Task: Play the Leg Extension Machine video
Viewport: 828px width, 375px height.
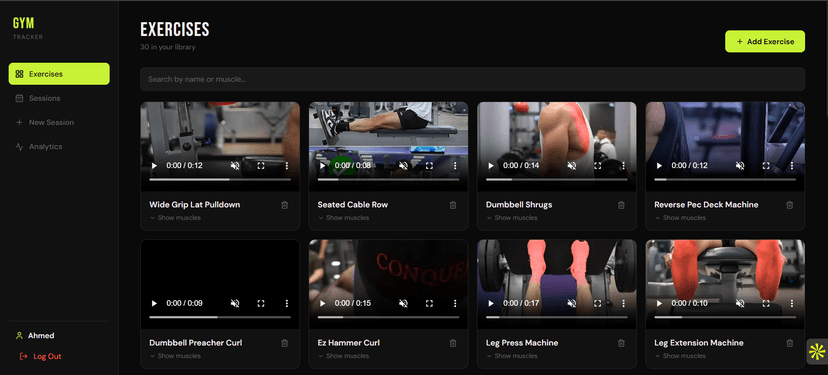Action: [660, 304]
